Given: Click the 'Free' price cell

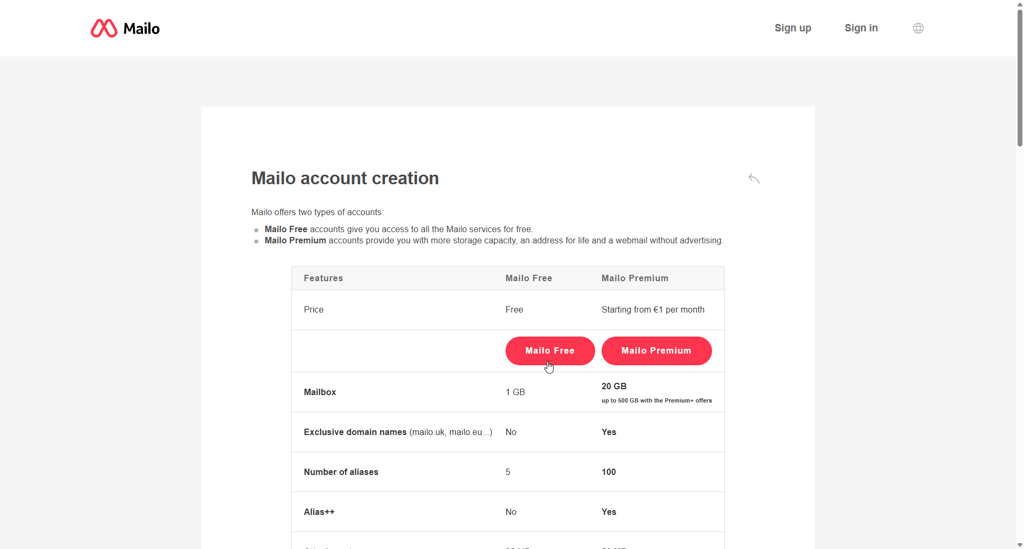Looking at the screenshot, I should 514,309.
